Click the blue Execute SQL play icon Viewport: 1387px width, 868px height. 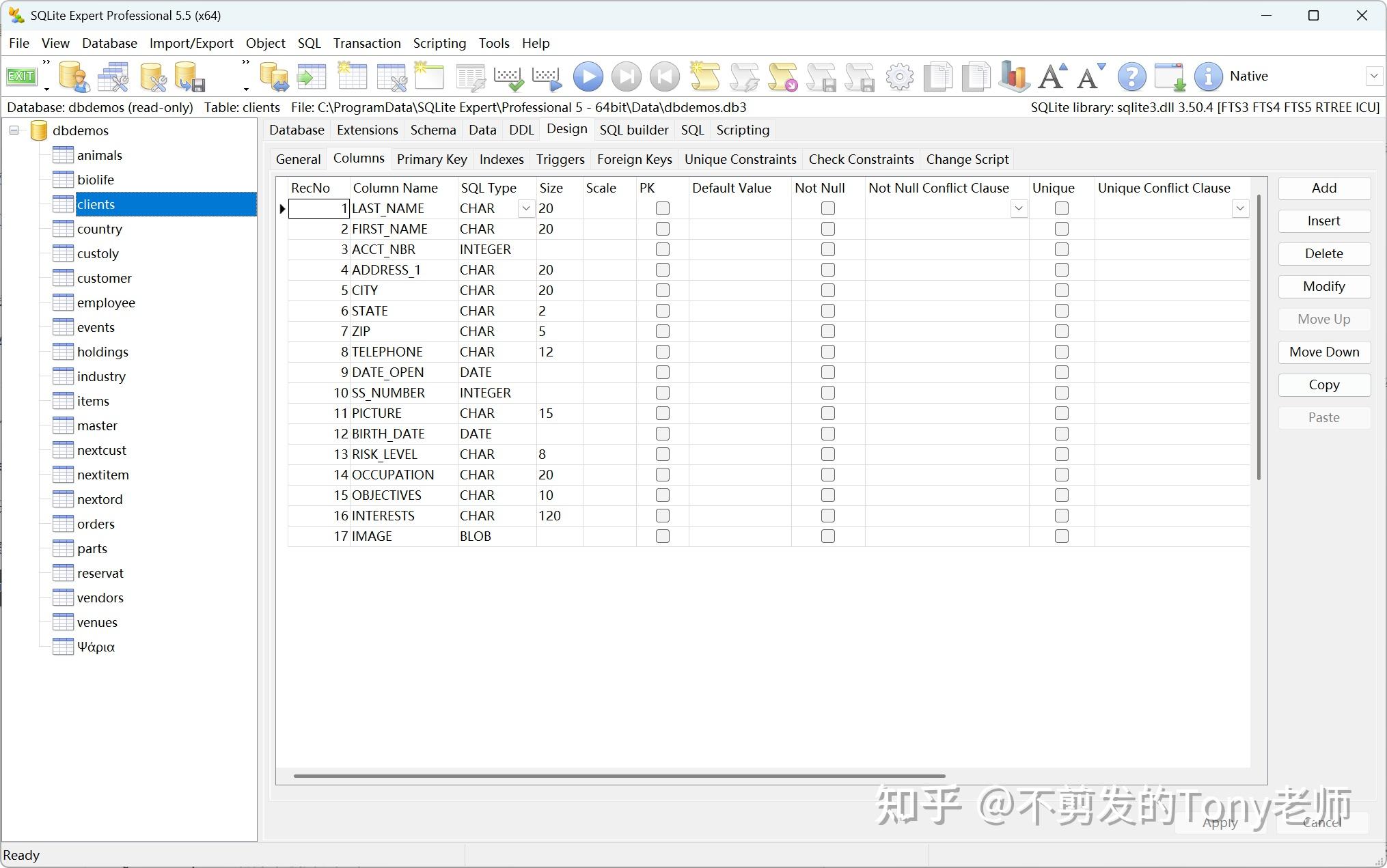tap(588, 76)
